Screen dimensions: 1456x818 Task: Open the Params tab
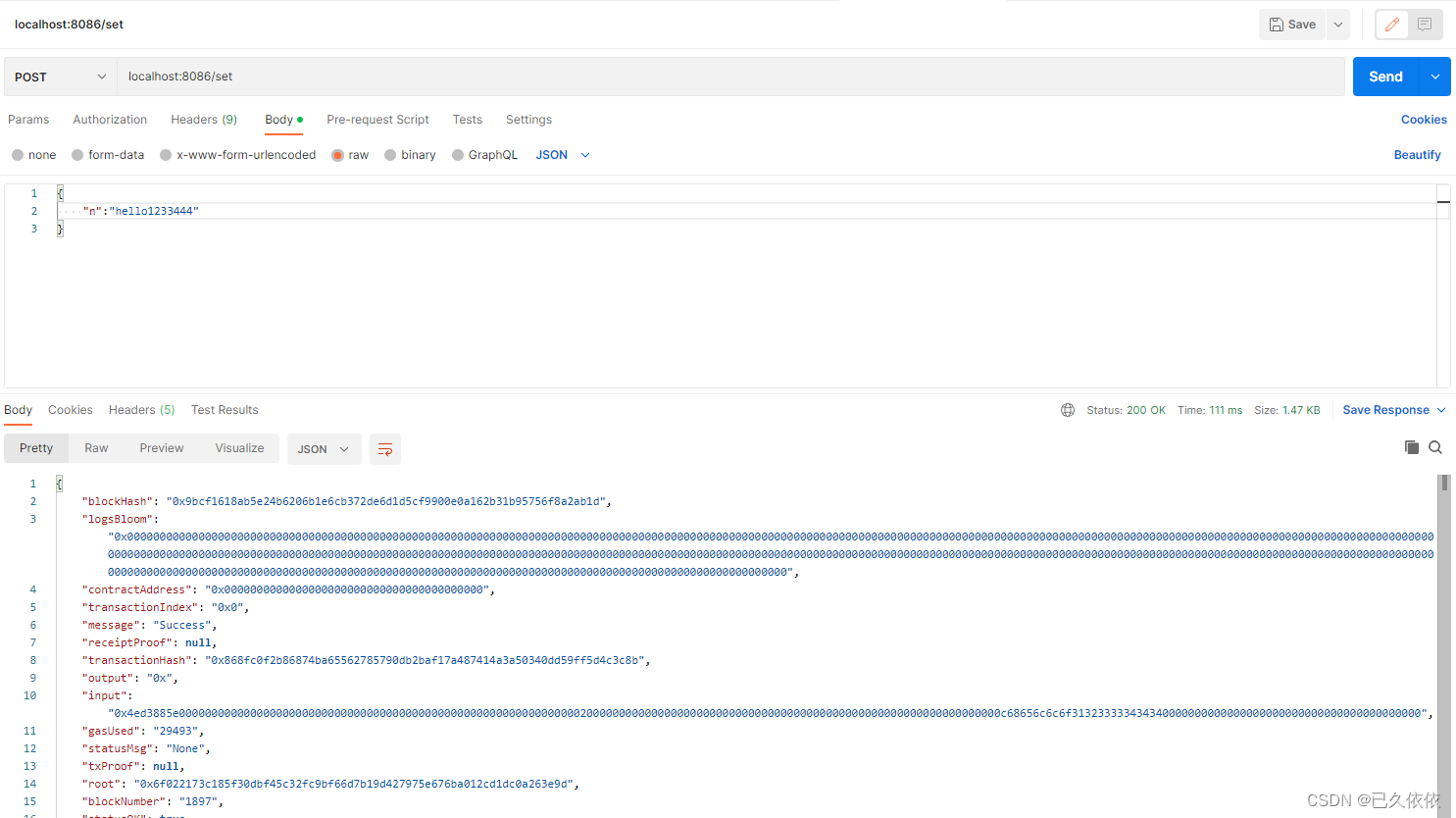28,120
